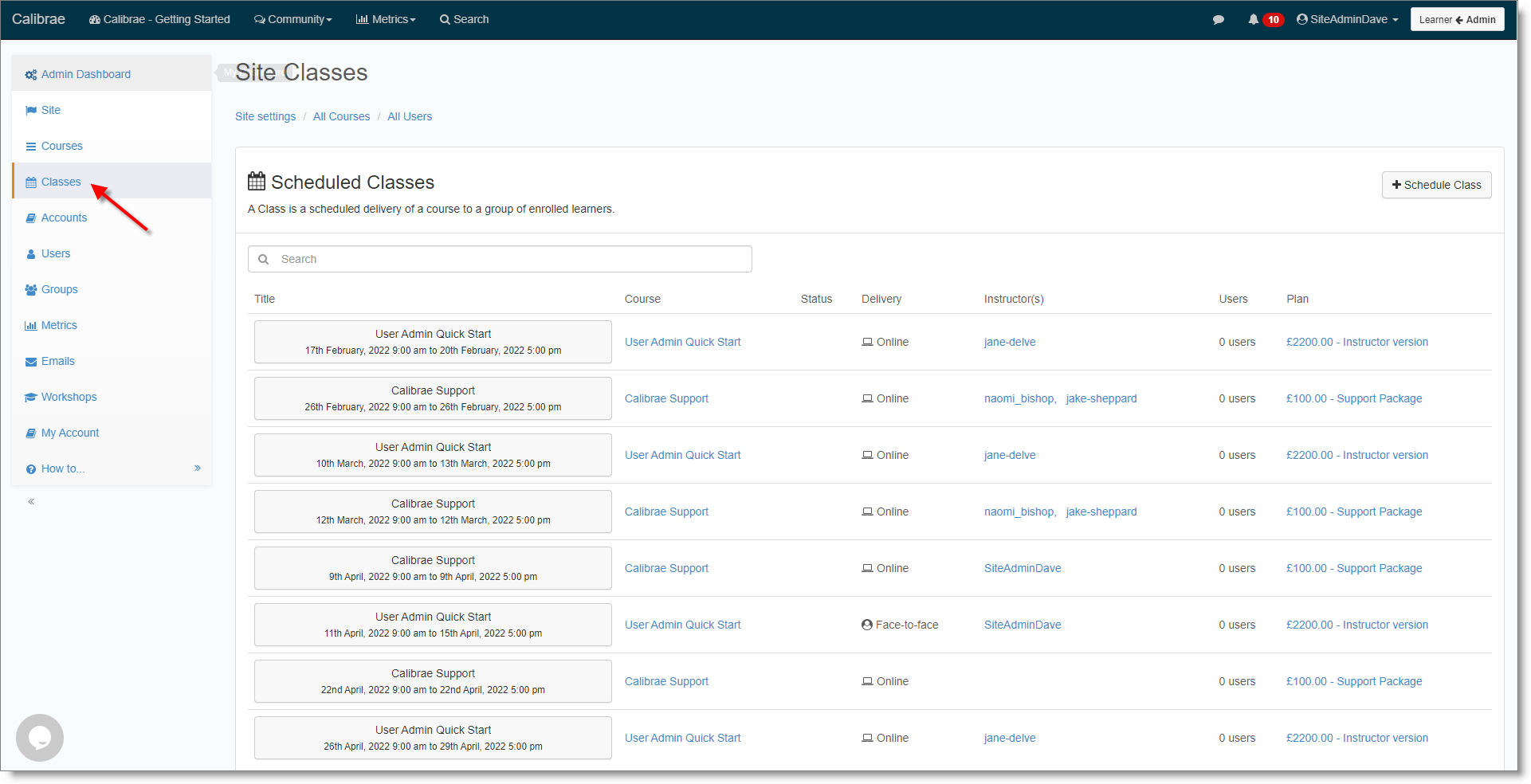Screen dimensions: 1531x784
Task: Open the floating chat widget bubble
Action: pyautogui.click(x=40, y=738)
